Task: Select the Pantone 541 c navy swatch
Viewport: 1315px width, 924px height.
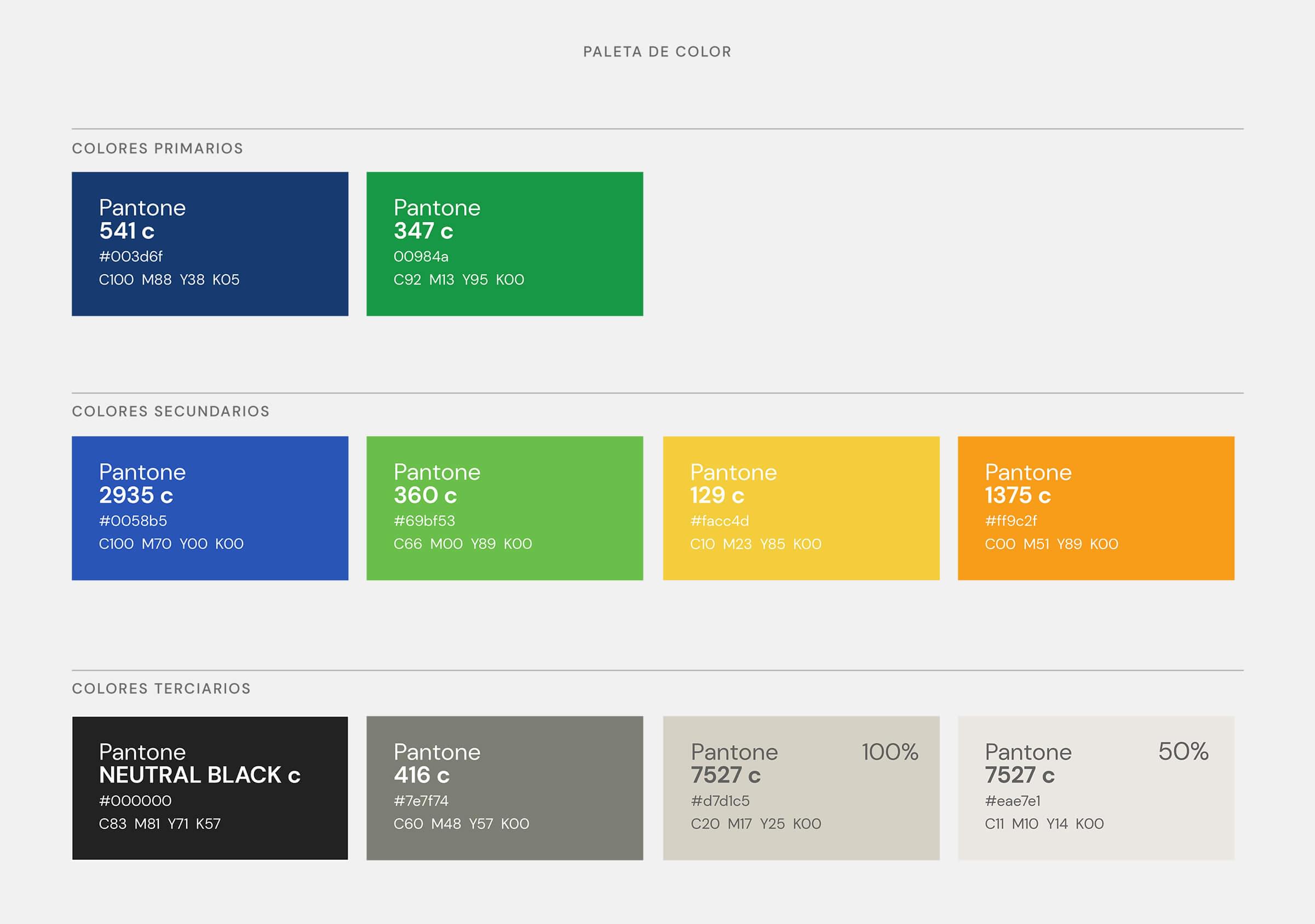Action: coord(210,244)
